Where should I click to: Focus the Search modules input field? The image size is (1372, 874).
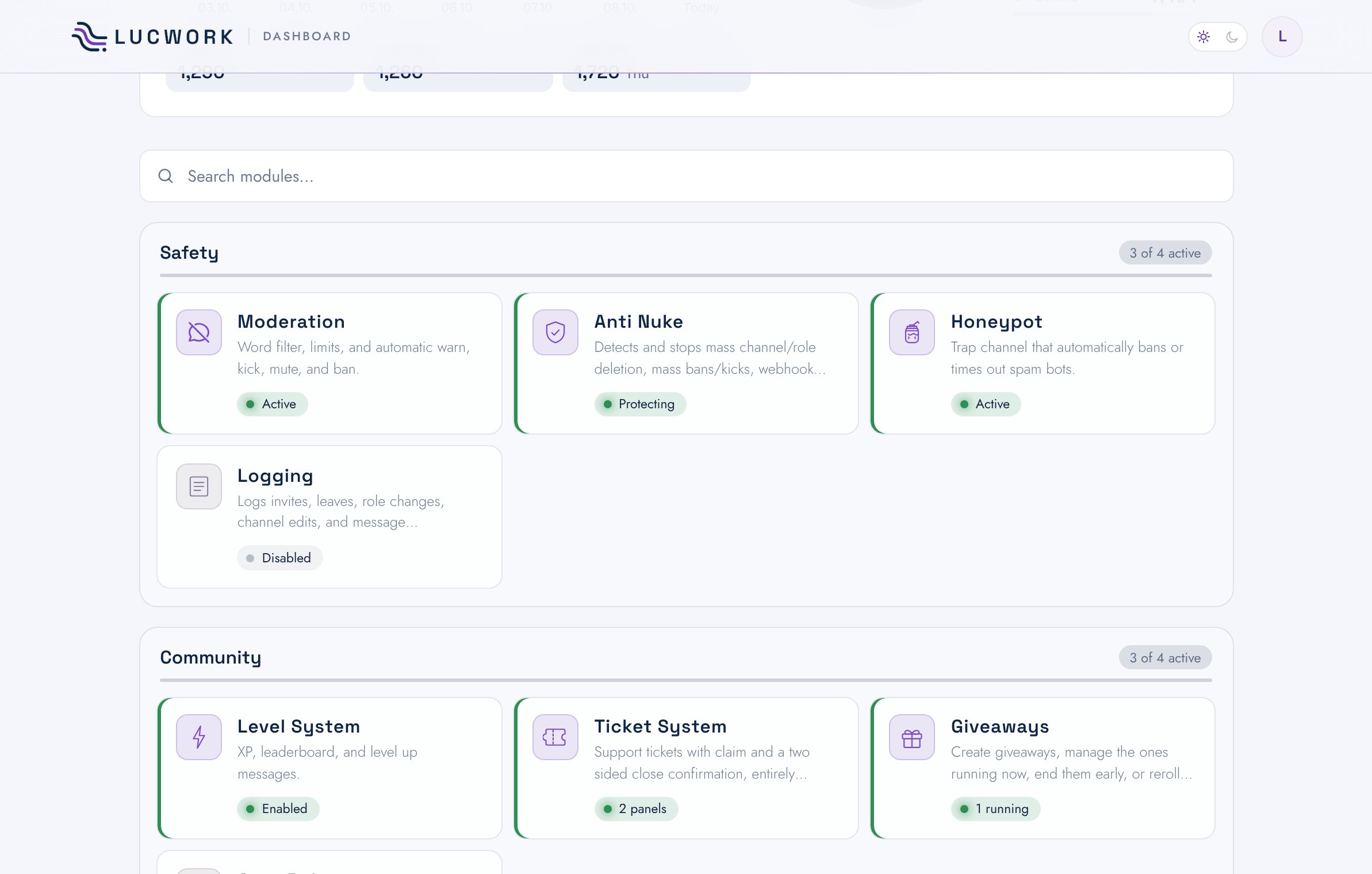[686, 176]
